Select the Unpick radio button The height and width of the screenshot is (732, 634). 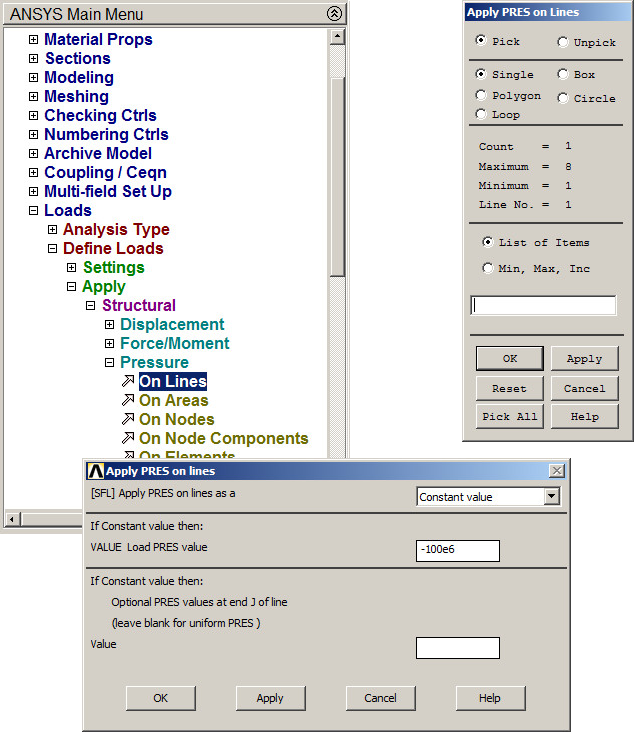(563, 42)
